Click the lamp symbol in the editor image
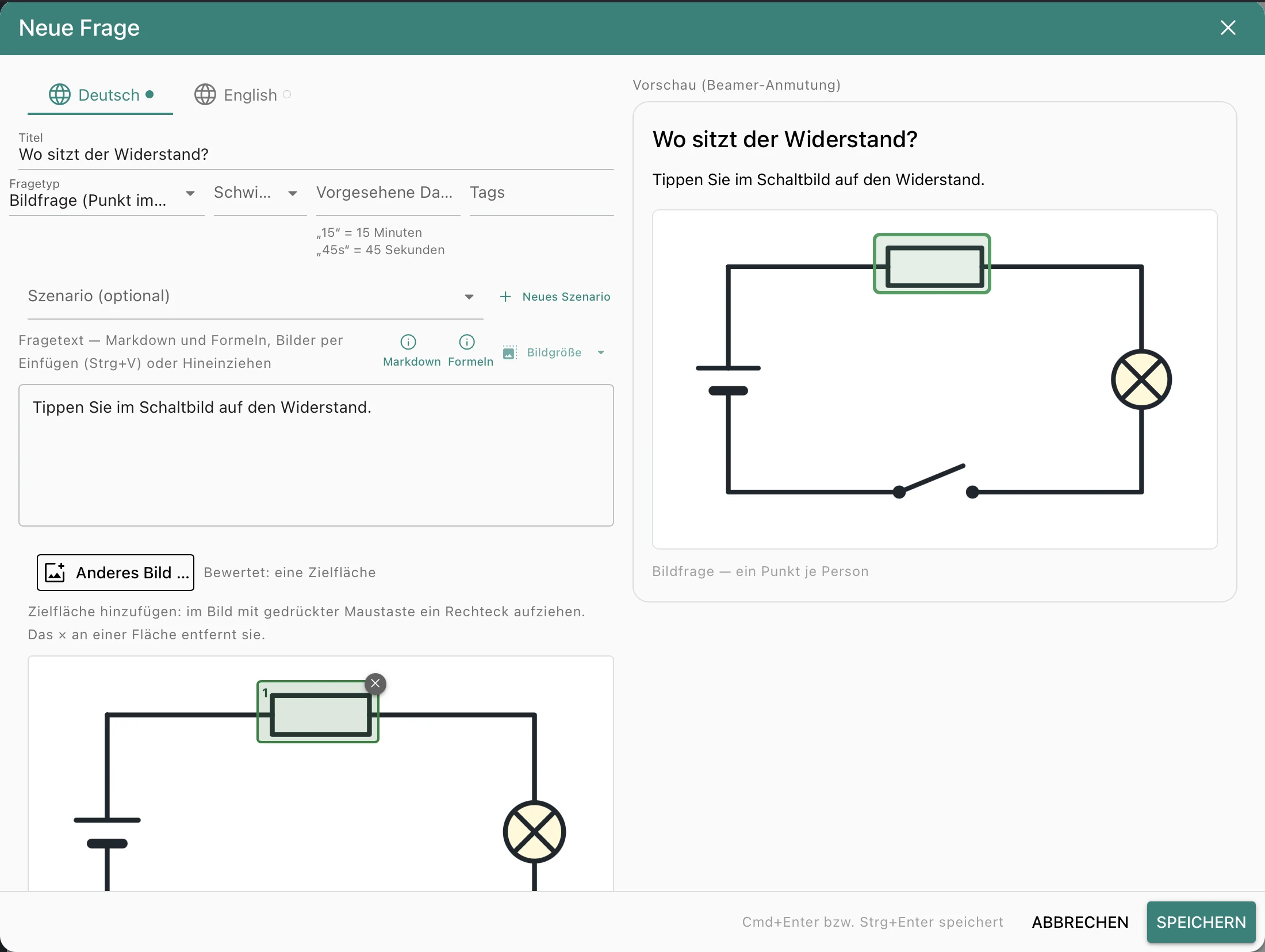Viewport: 1265px width, 952px height. pyautogui.click(x=535, y=832)
